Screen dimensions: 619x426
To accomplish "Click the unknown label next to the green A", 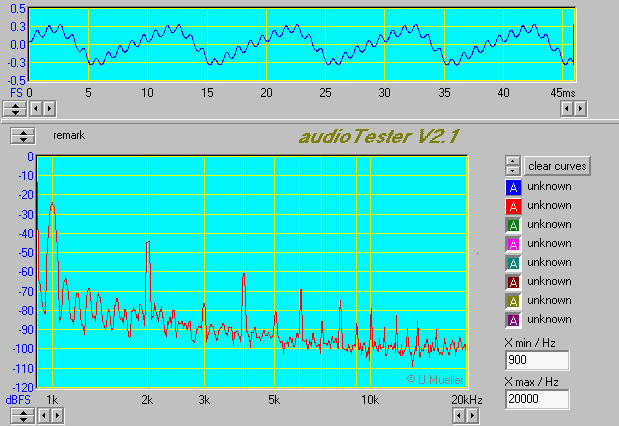I will tap(550, 224).
